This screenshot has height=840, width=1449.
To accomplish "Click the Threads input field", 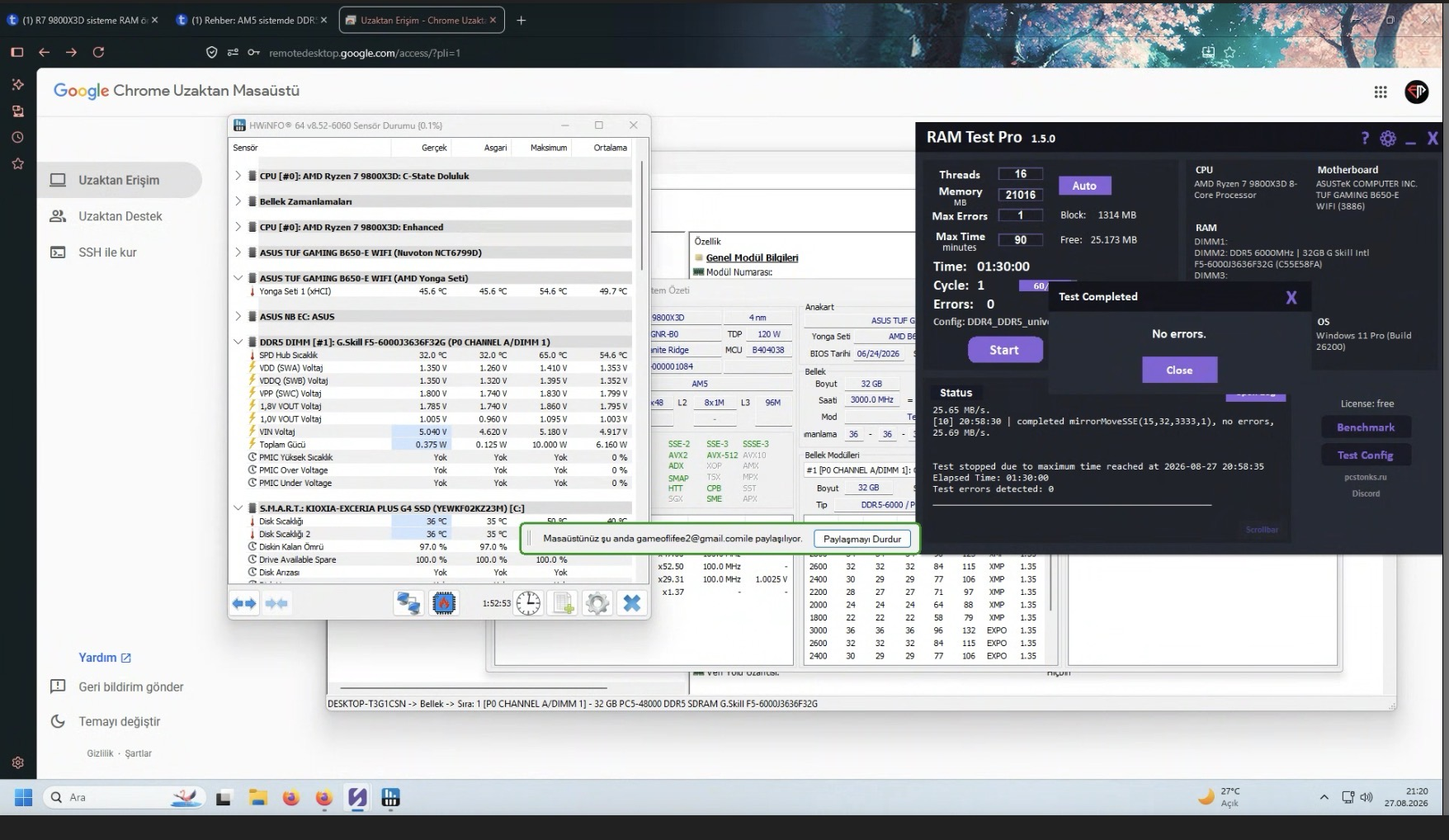I will pos(1021,174).
